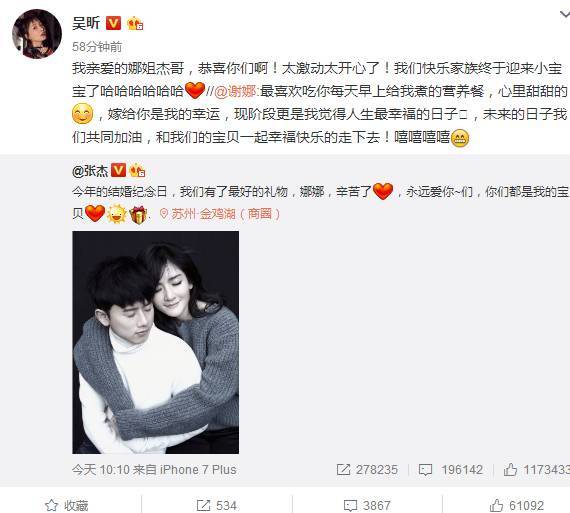Click the location pin icon

(x=164, y=214)
